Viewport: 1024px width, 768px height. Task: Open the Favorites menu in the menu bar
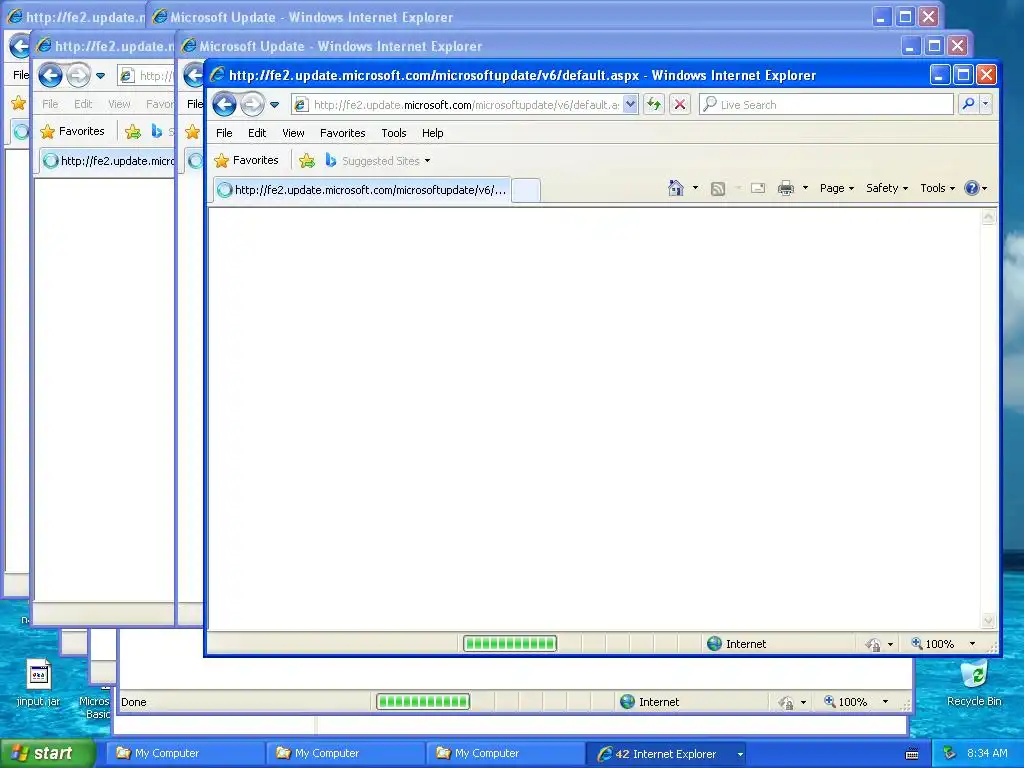point(342,133)
